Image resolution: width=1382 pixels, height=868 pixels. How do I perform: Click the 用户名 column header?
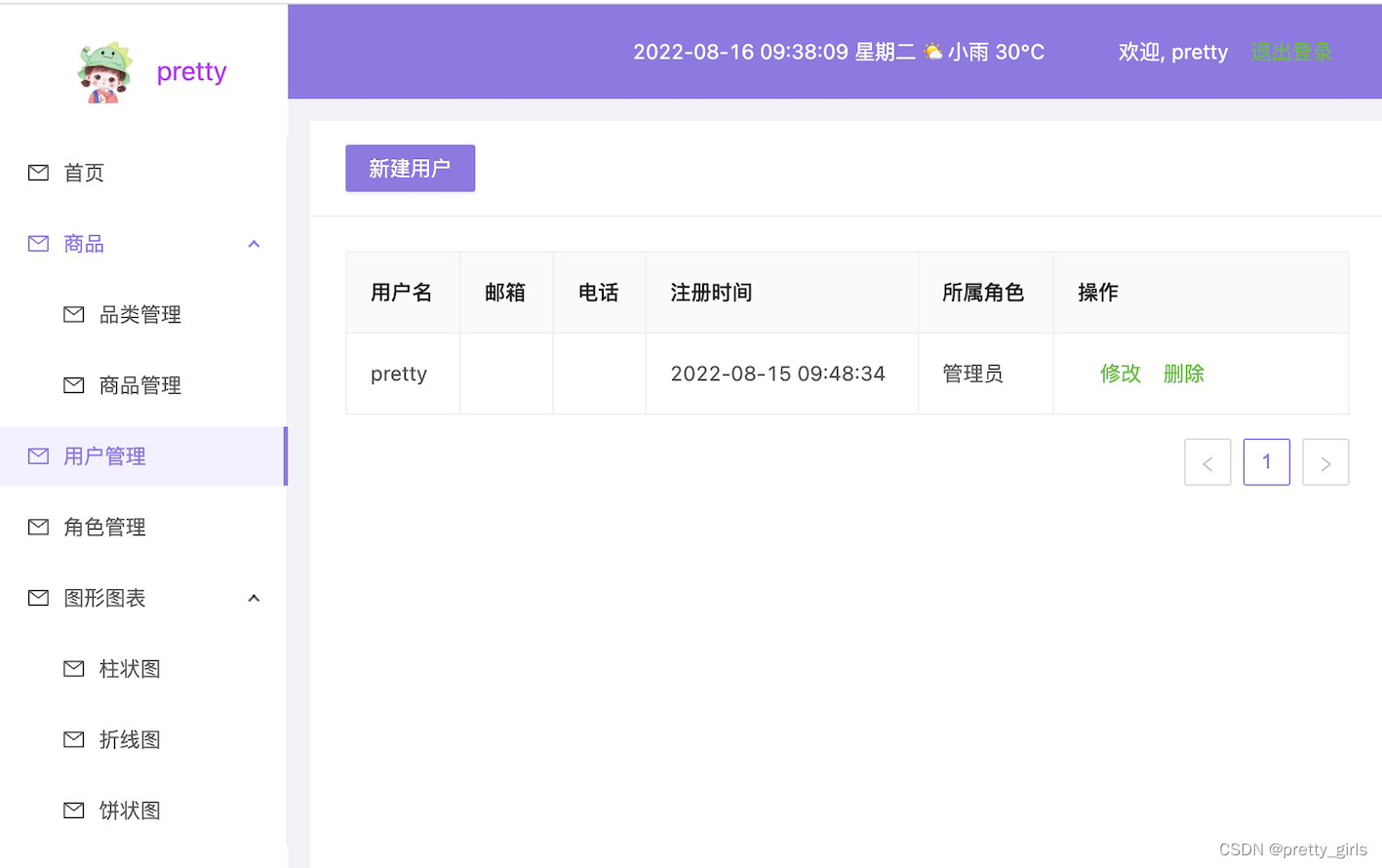click(x=402, y=293)
